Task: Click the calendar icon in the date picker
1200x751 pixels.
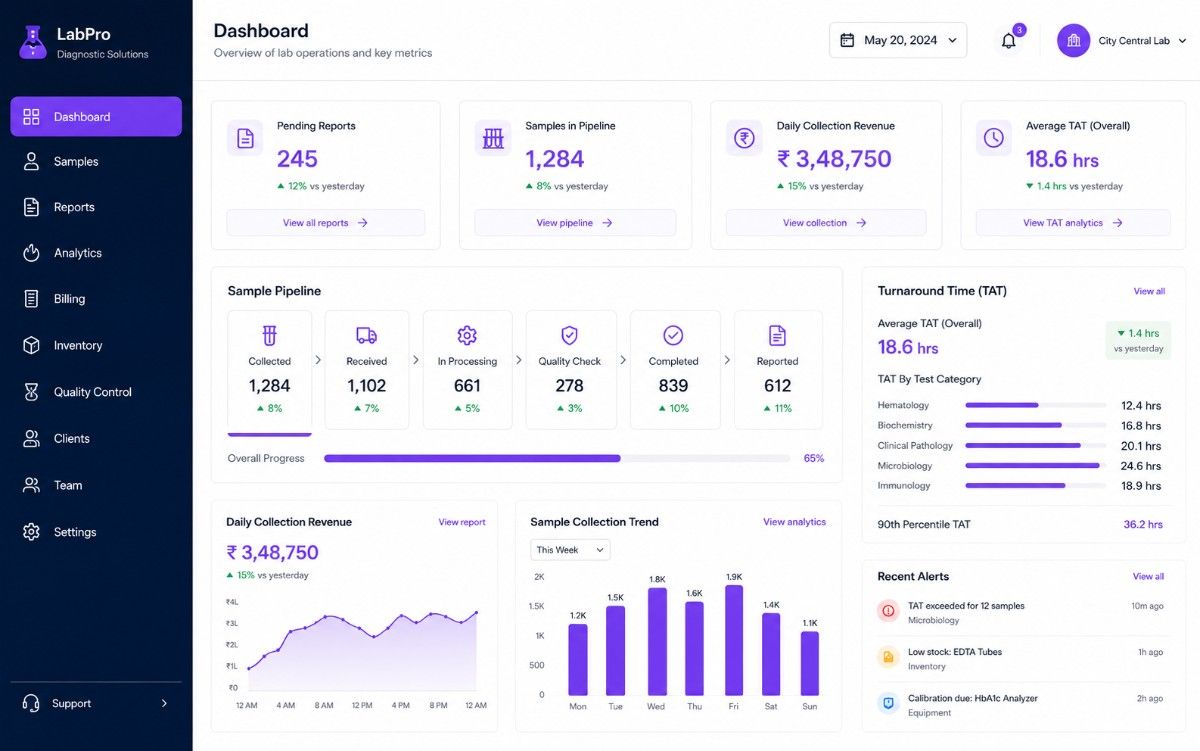Action: 847,40
